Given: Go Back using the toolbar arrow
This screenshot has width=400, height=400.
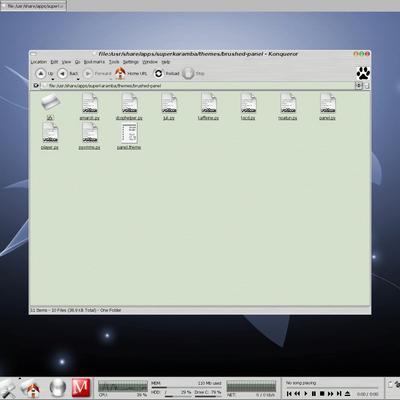Looking at the screenshot, I should tap(62, 73).
